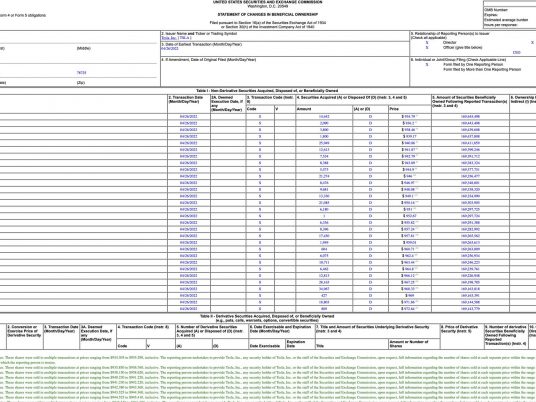Select the Form filed by More than One Reporting Person line
Viewport: 536px width, 402px height.
pos(482,69)
